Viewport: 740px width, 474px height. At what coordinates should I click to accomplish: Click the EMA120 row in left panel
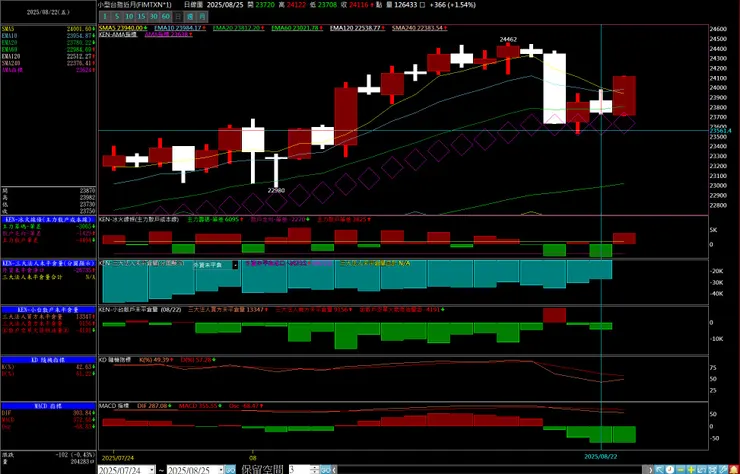(49, 56)
